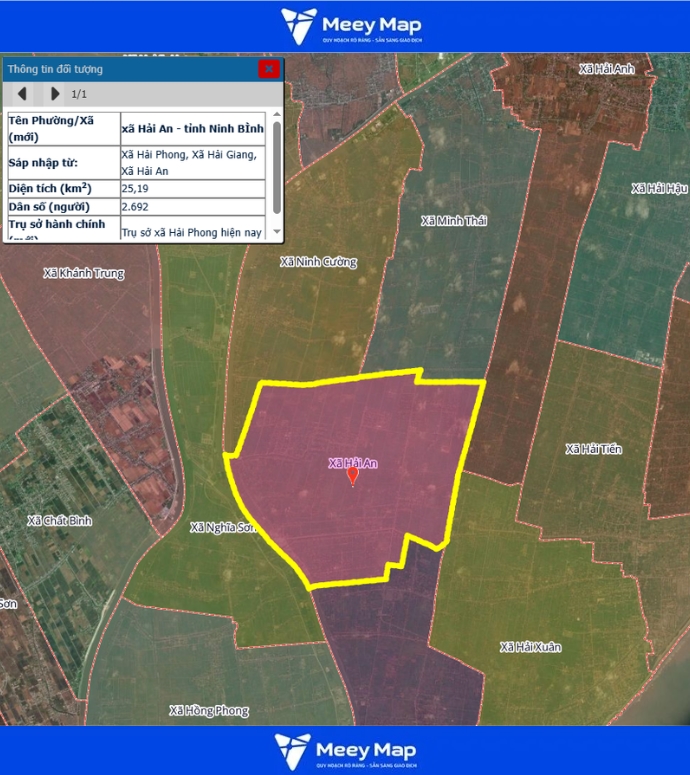
Task: Select the Xã Hồng Phong map region label
Action: click(x=208, y=710)
